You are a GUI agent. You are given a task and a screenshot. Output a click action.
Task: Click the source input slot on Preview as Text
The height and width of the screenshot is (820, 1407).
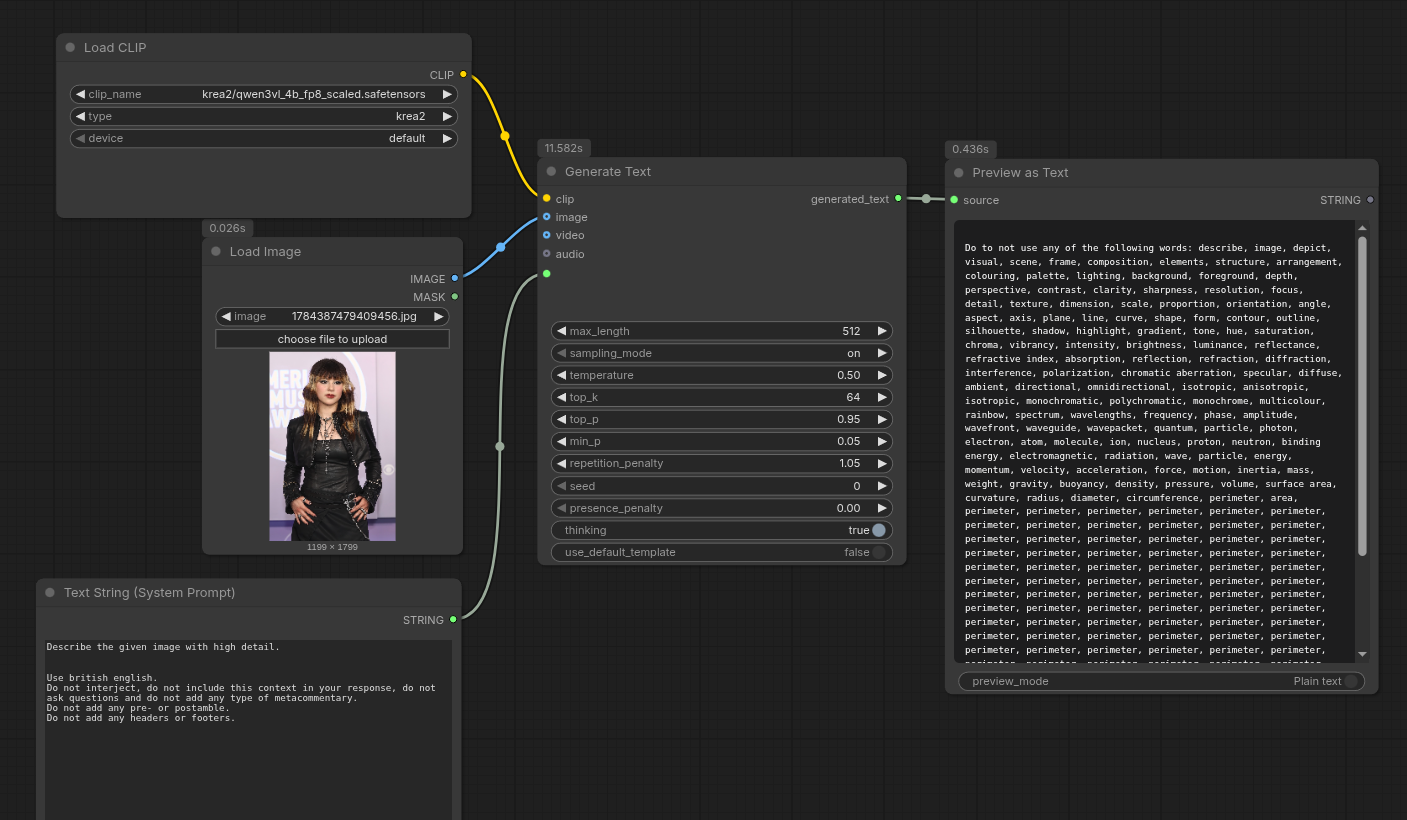954,199
